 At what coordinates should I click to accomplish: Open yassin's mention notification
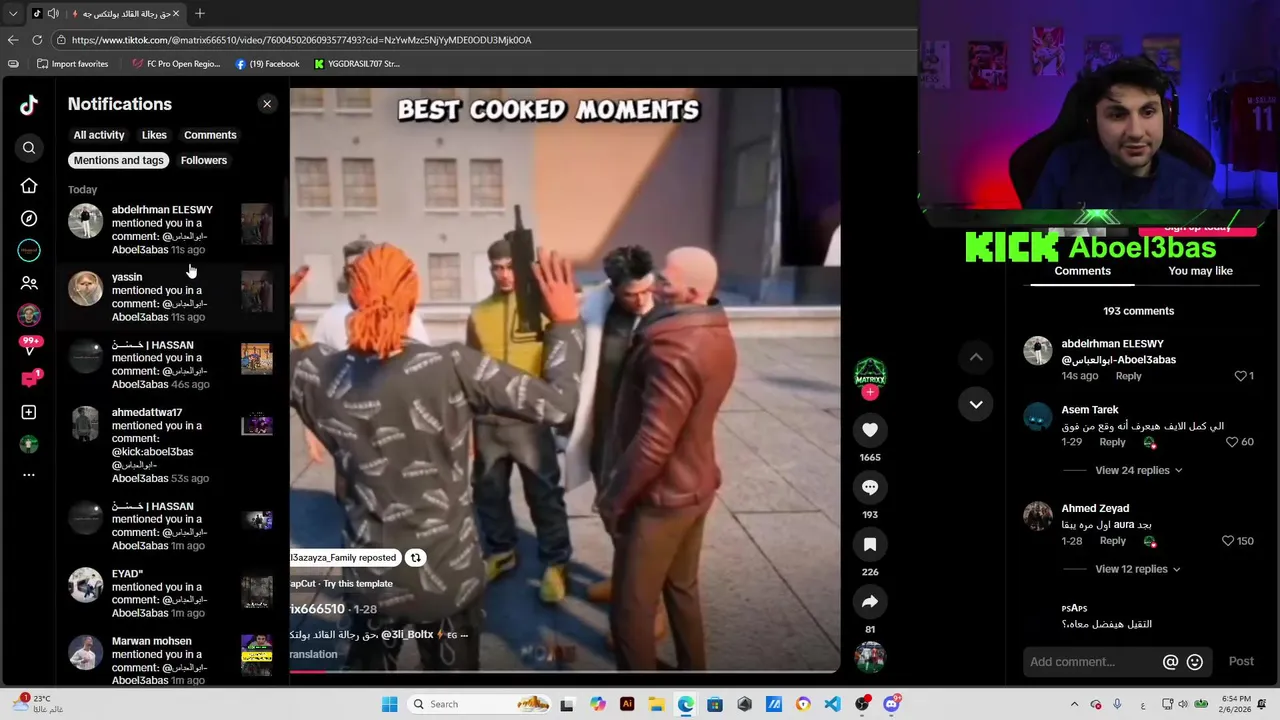coord(170,297)
